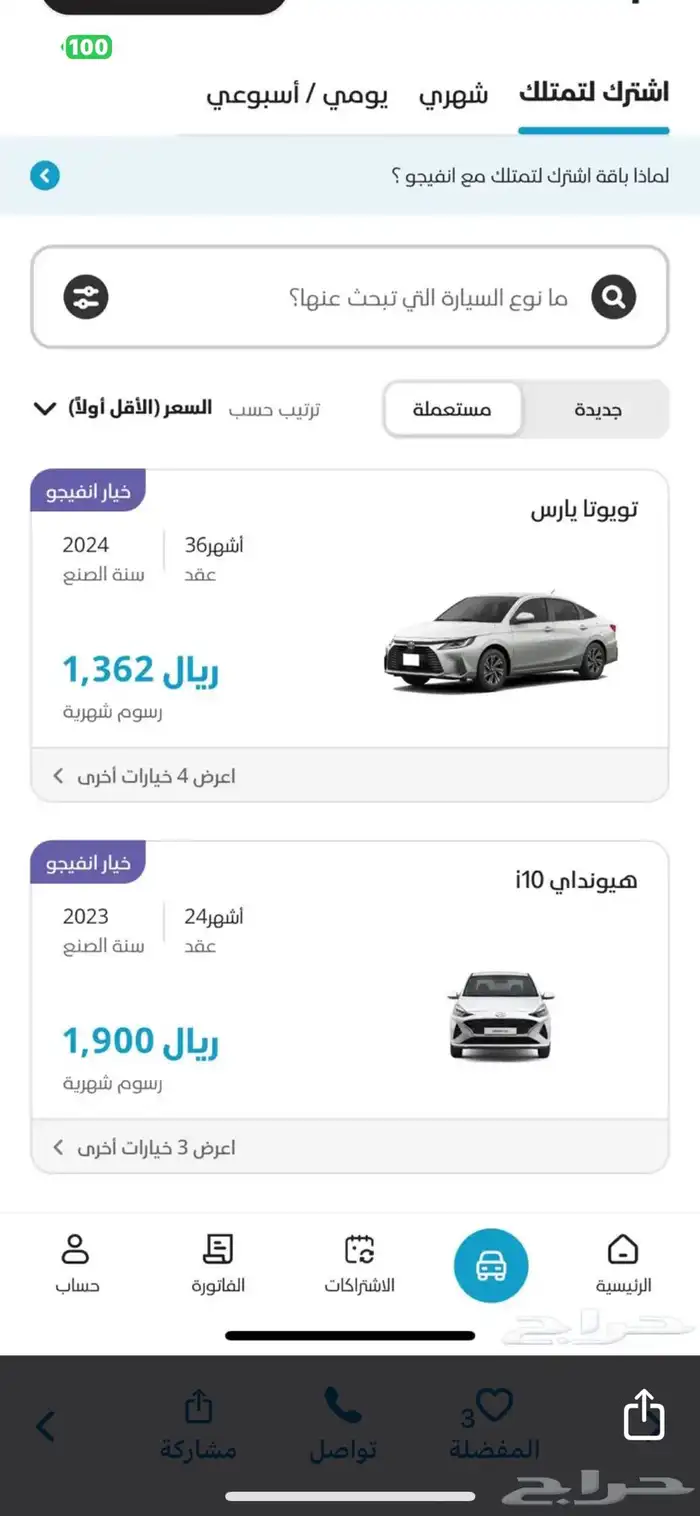Open the filter sliders icon
The width and height of the screenshot is (700, 1516).
coord(86,297)
